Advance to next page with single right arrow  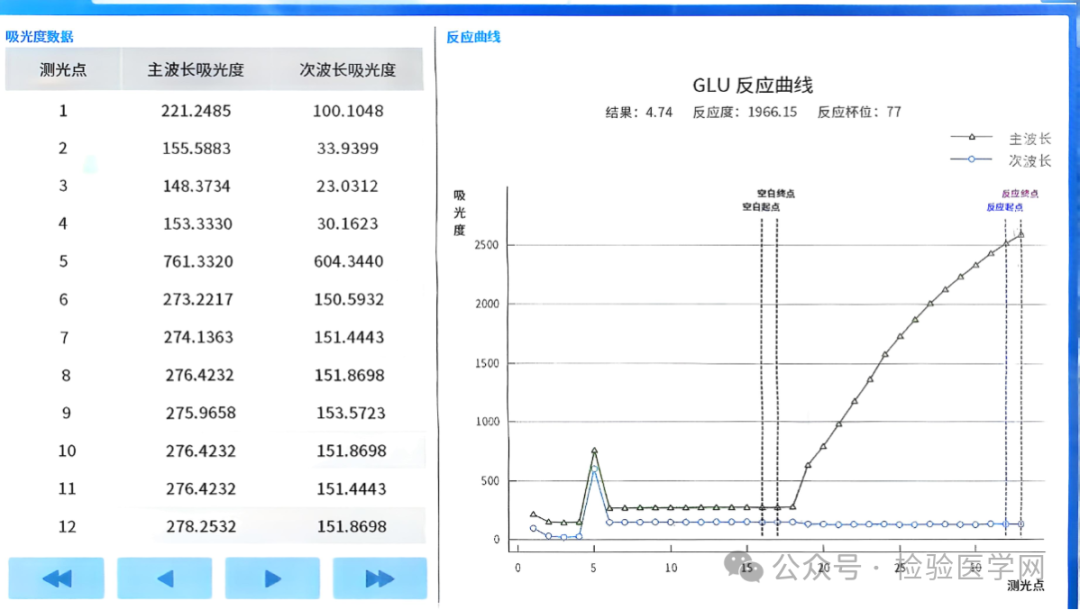click(x=272, y=578)
